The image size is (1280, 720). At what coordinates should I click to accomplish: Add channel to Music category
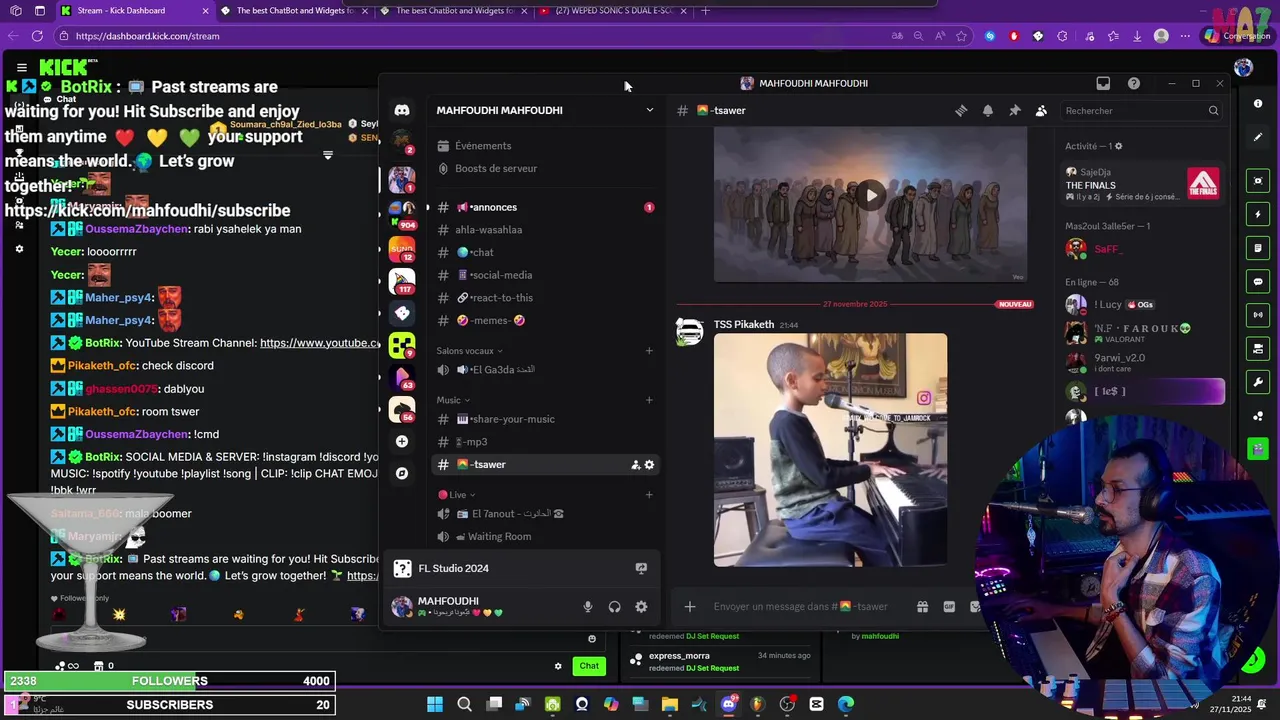click(x=649, y=400)
